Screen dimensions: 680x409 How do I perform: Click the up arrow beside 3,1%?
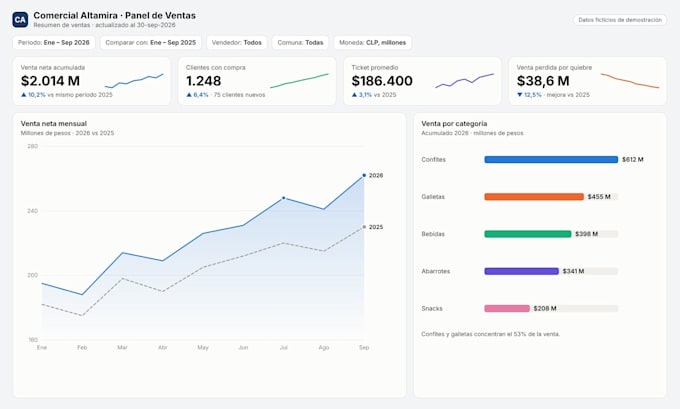coord(354,95)
